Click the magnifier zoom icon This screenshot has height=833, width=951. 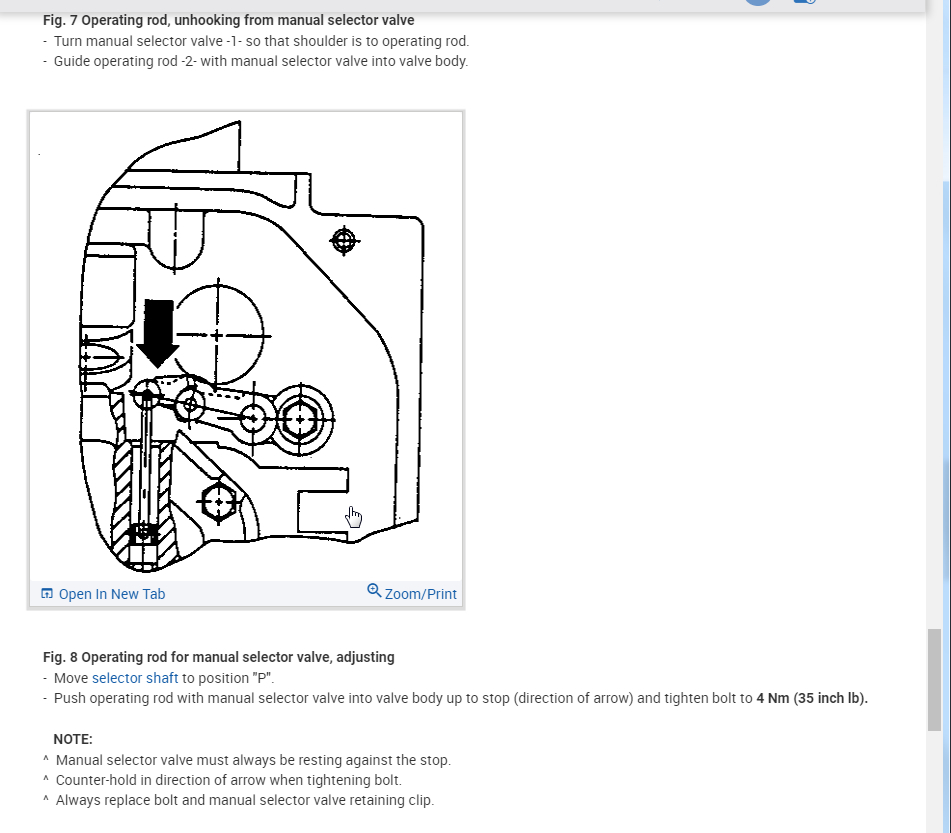[x=374, y=591]
